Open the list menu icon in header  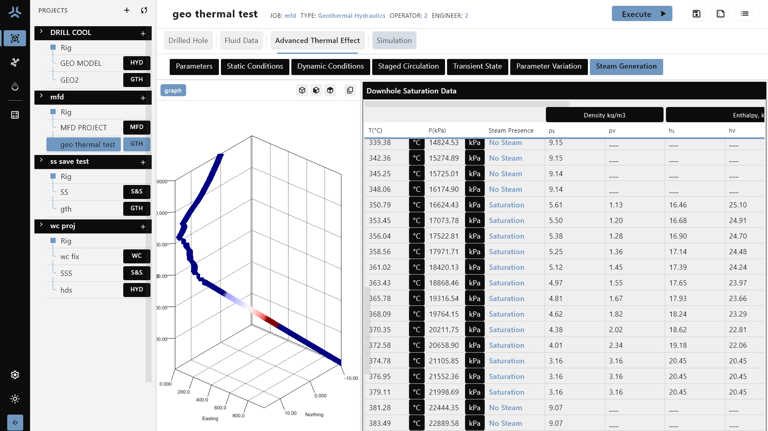(x=744, y=14)
